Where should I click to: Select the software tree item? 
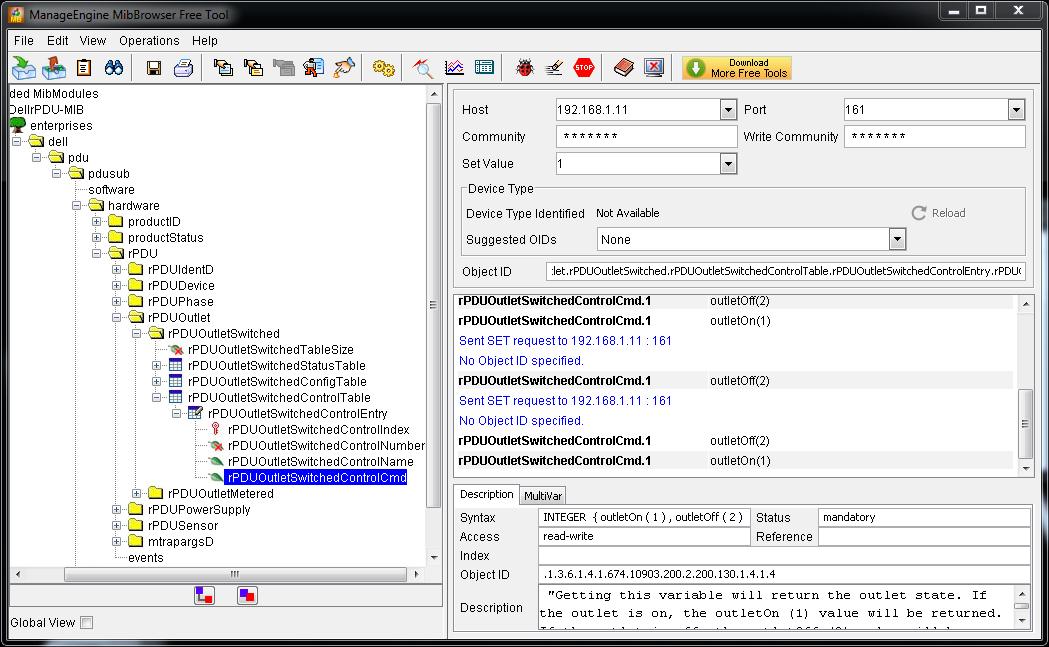(x=111, y=189)
